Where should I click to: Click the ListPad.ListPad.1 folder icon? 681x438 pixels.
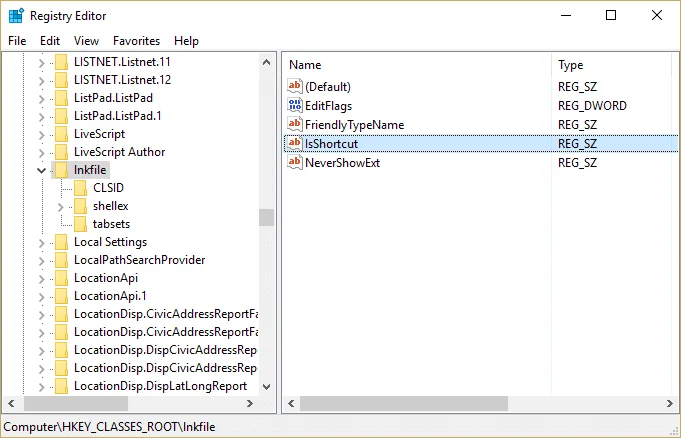click(x=61, y=116)
